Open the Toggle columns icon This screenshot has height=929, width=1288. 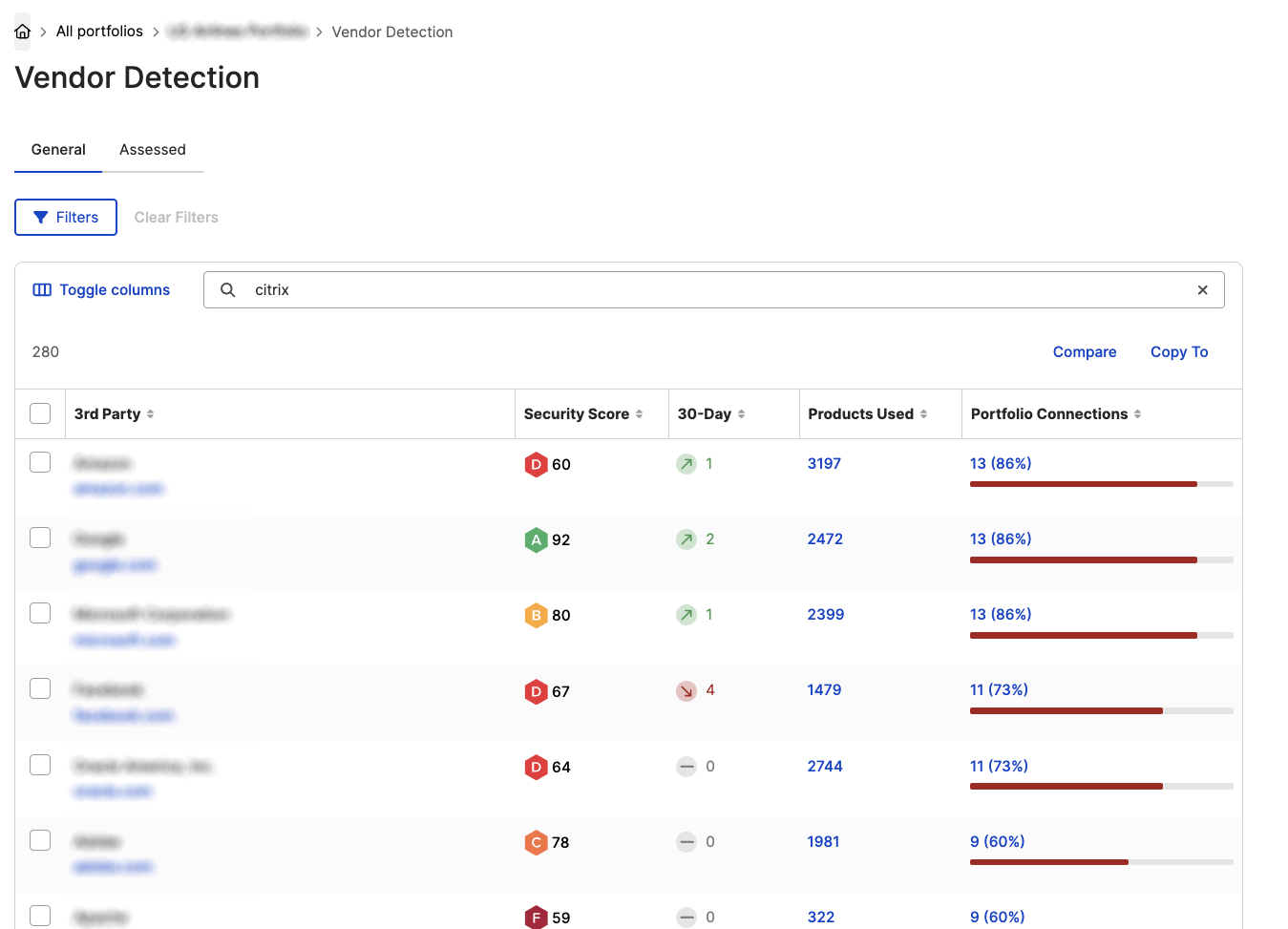pyautogui.click(x=42, y=289)
